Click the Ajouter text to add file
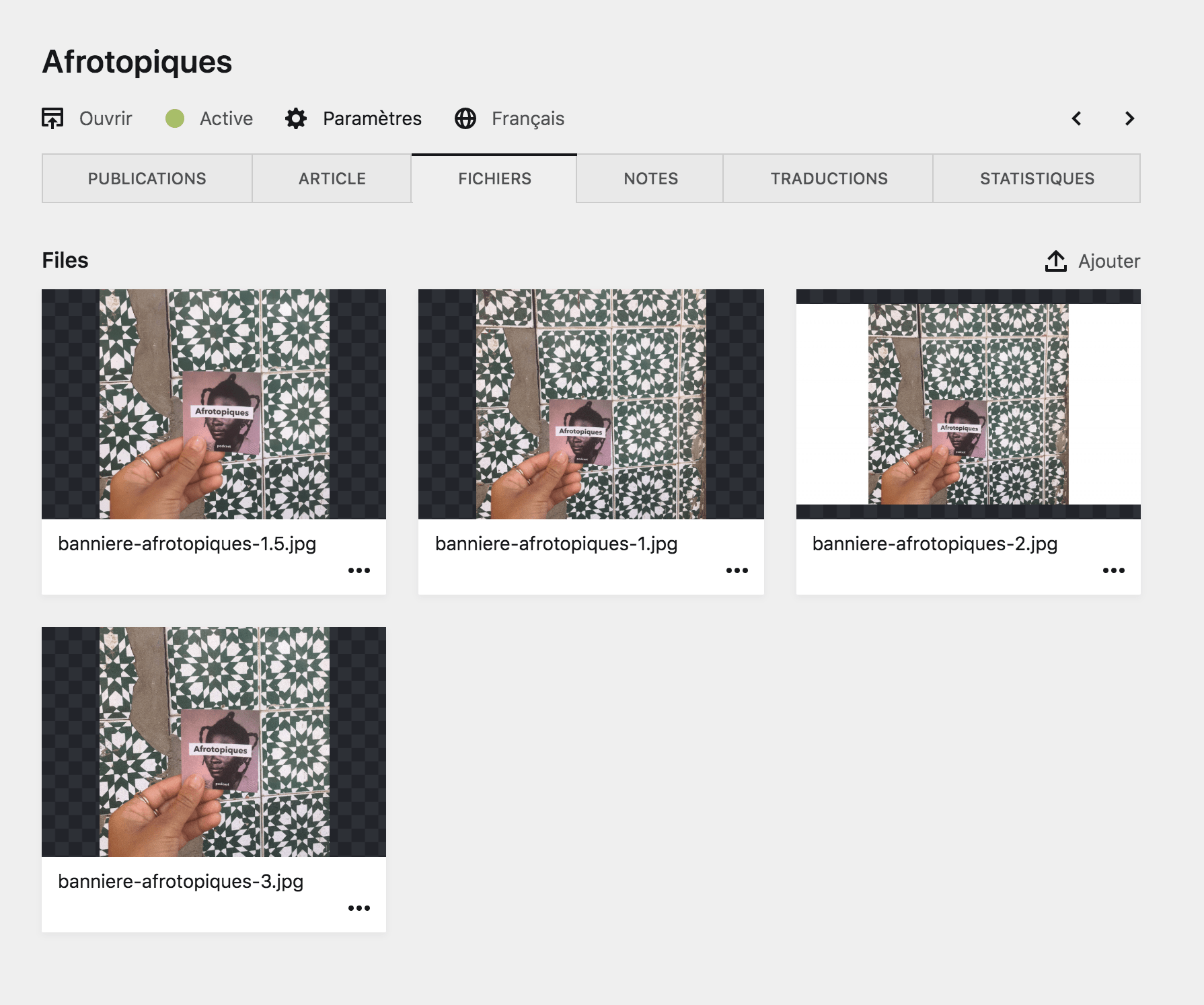 [x=1108, y=261]
